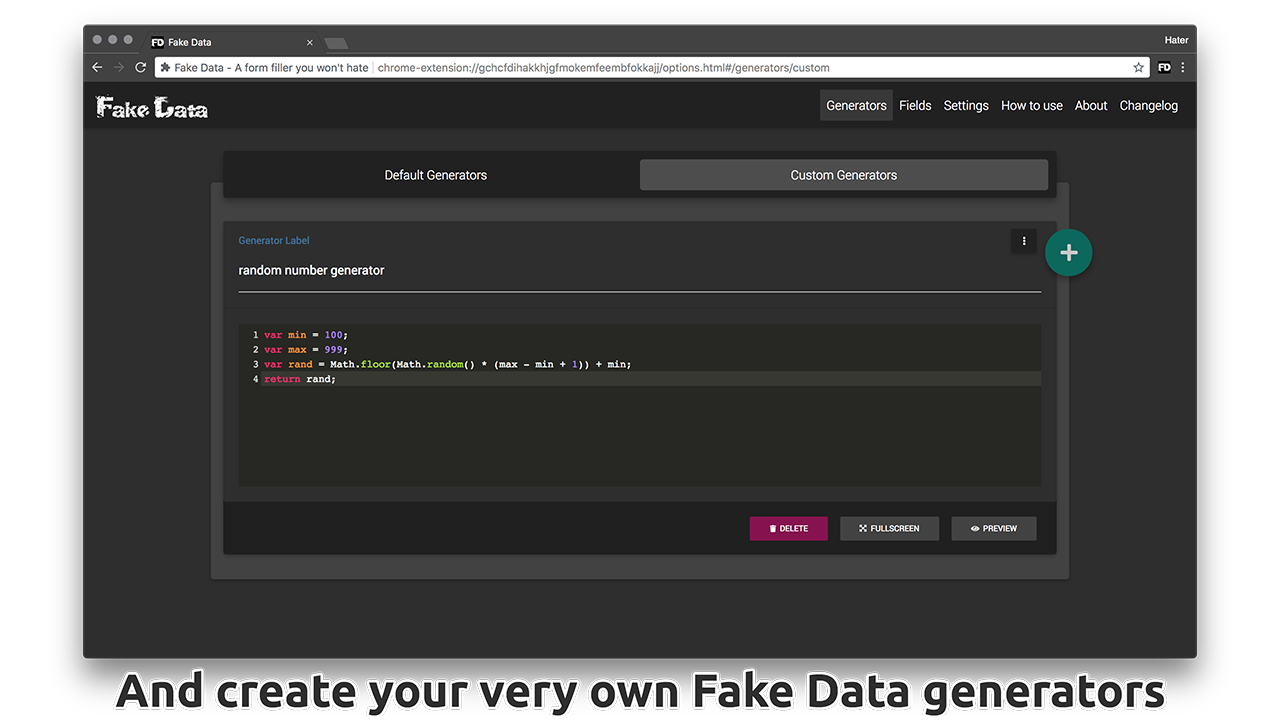Click the 'Generator Label' caption text
Image resolution: width=1280 pixels, height=720 pixels.
pyautogui.click(x=274, y=241)
